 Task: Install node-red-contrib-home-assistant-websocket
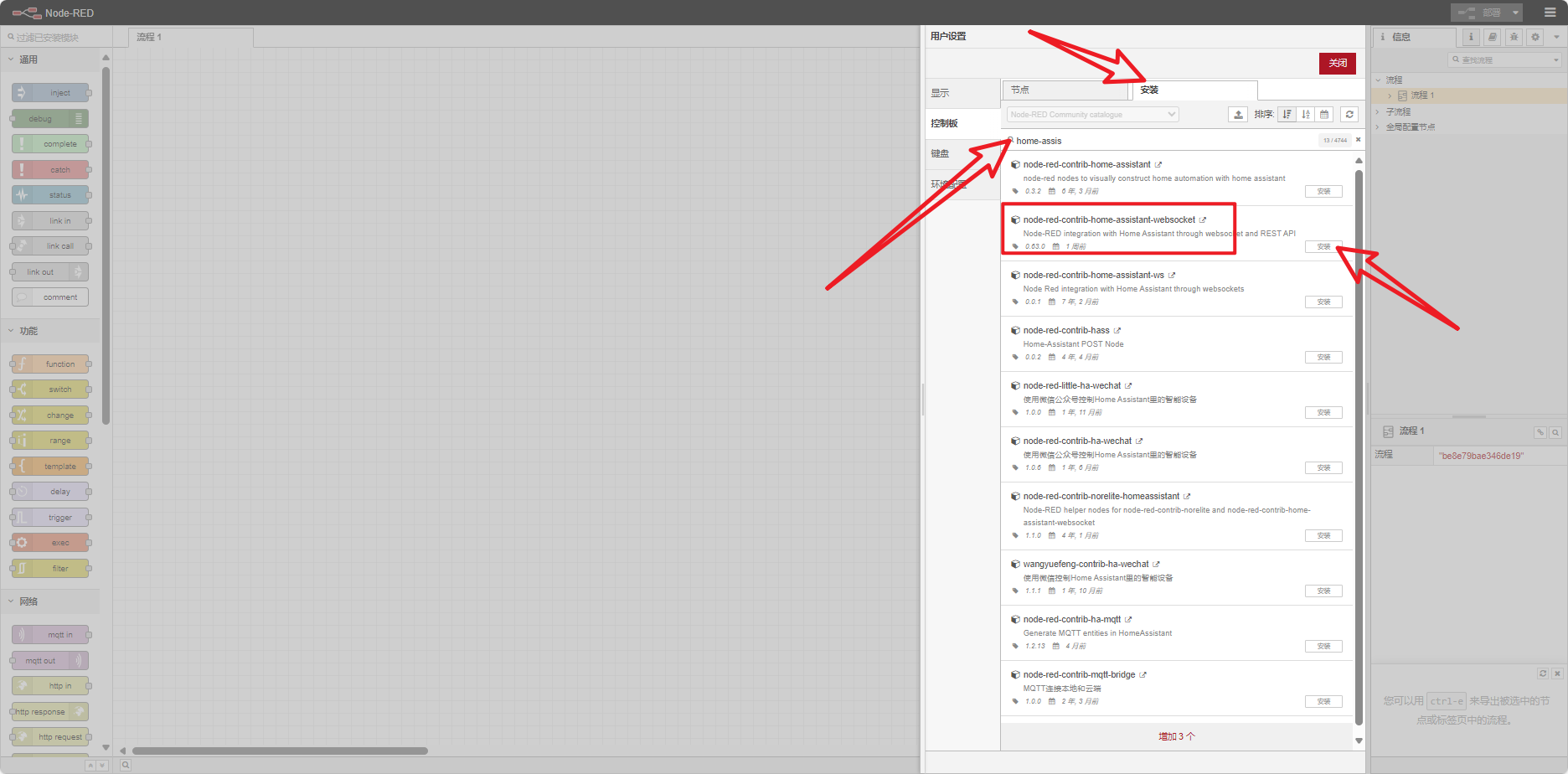(x=1323, y=247)
